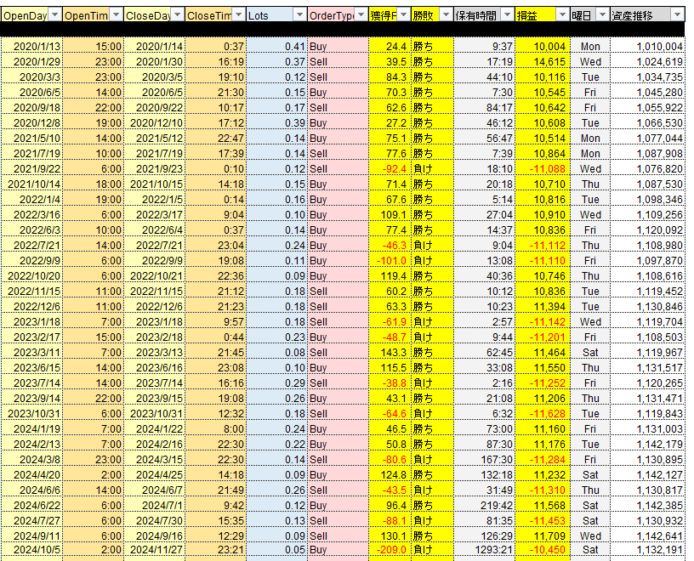The image size is (694, 561).
Task: Open the 保有時間 column filter dropdown
Action: tap(508, 17)
